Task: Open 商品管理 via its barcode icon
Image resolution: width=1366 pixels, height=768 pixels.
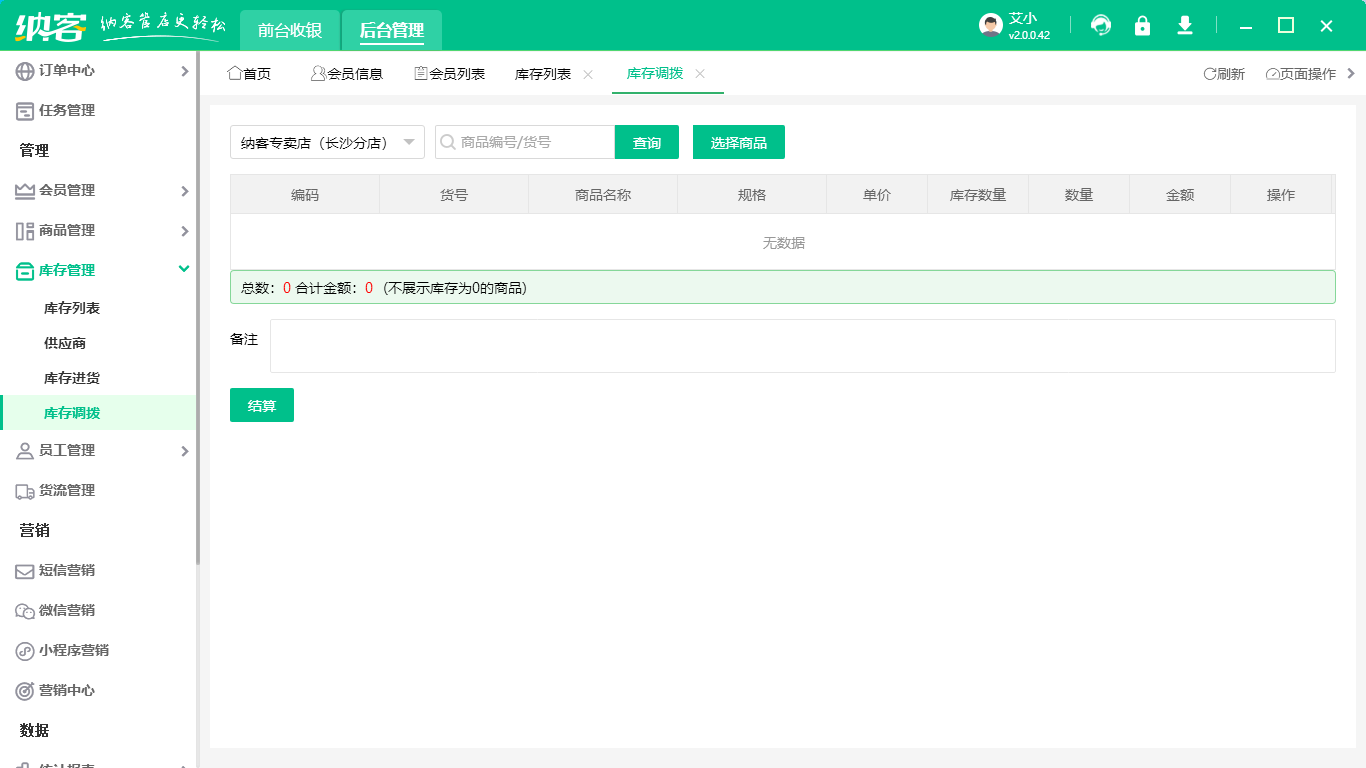Action: point(23,230)
